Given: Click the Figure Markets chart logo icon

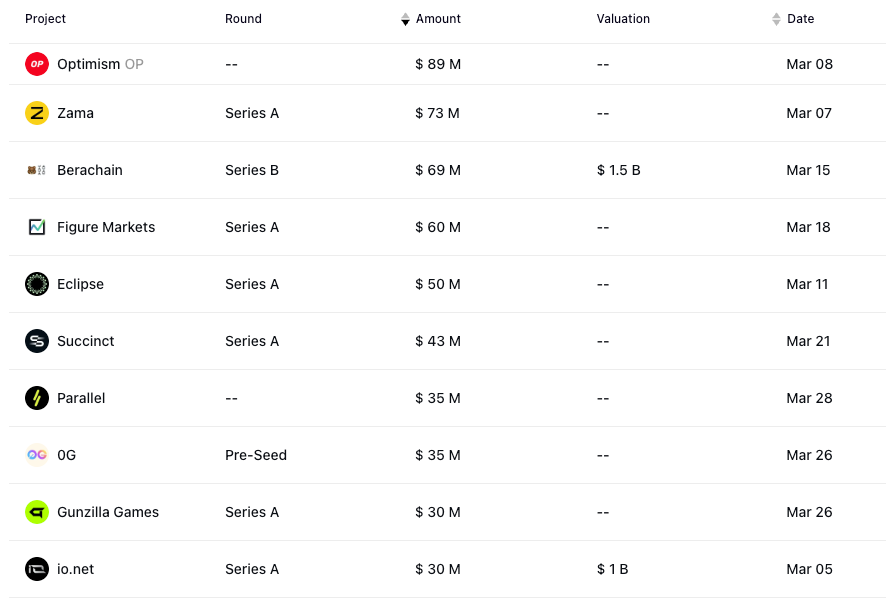Looking at the screenshot, I should click(x=37, y=227).
